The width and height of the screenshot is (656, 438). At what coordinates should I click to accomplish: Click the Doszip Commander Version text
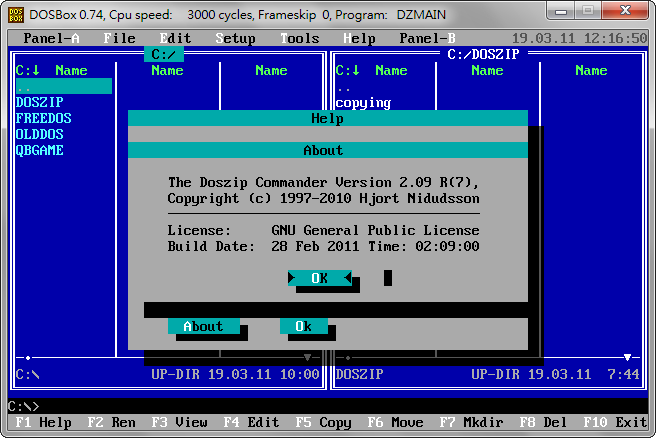click(x=323, y=182)
